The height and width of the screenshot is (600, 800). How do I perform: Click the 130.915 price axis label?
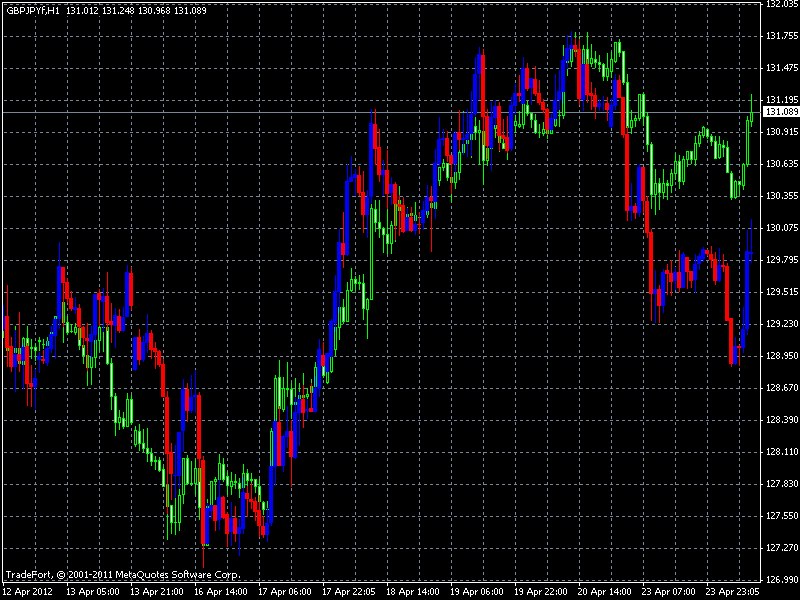(782, 132)
